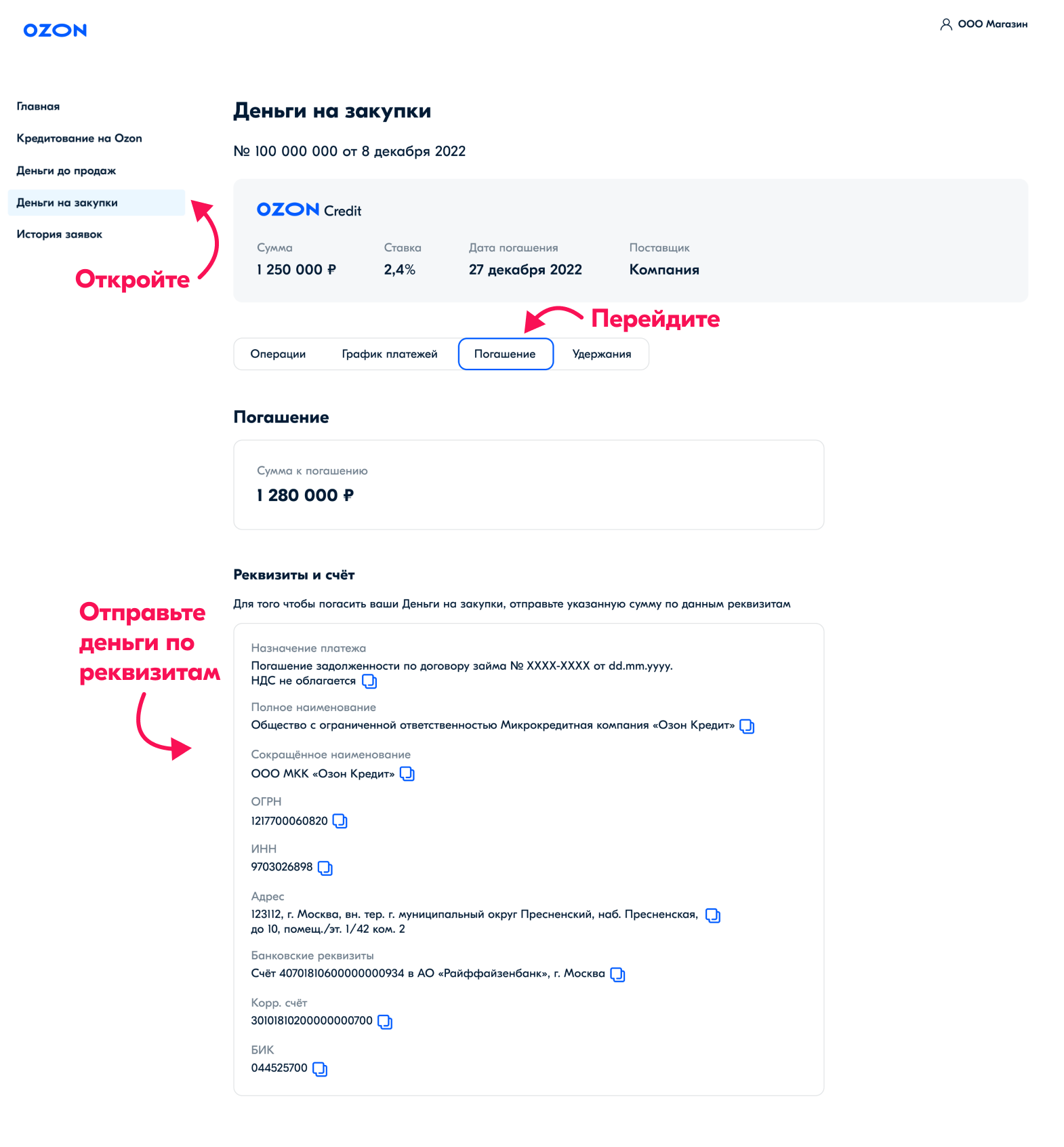The height and width of the screenshot is (1147, 1064).
Task: Open Деньги до продаж section
Action: click(x=66, y=171)
